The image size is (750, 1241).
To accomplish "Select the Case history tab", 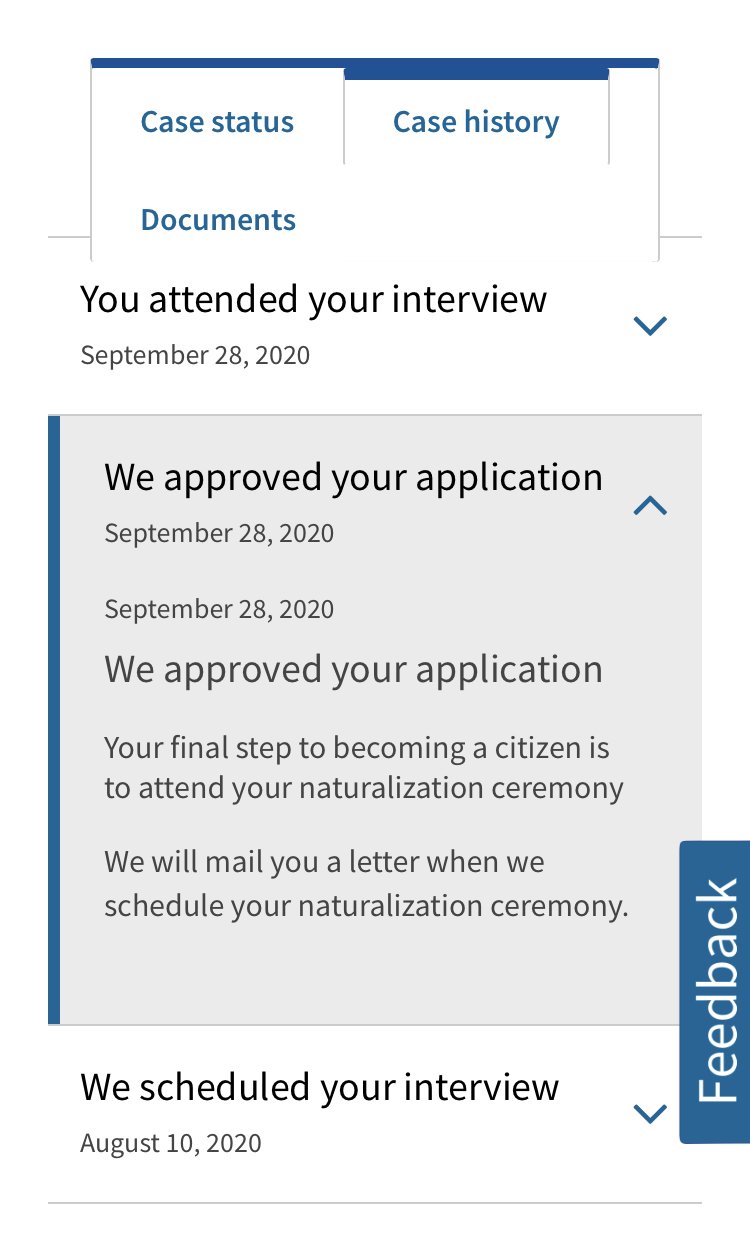I will (x=476, y=122).
